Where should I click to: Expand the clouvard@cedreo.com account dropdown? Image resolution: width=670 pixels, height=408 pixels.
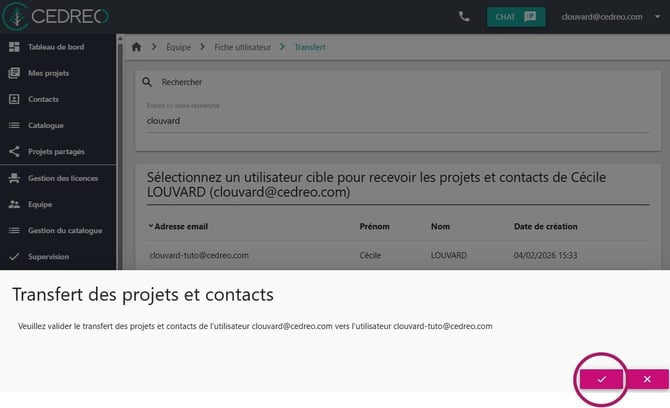657,17
